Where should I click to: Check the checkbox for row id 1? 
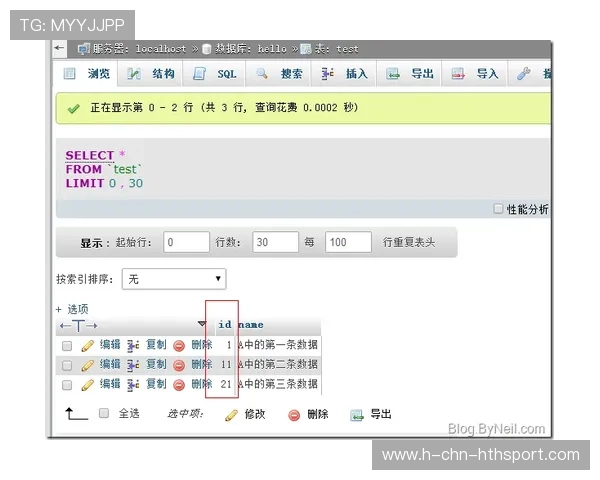67,346
